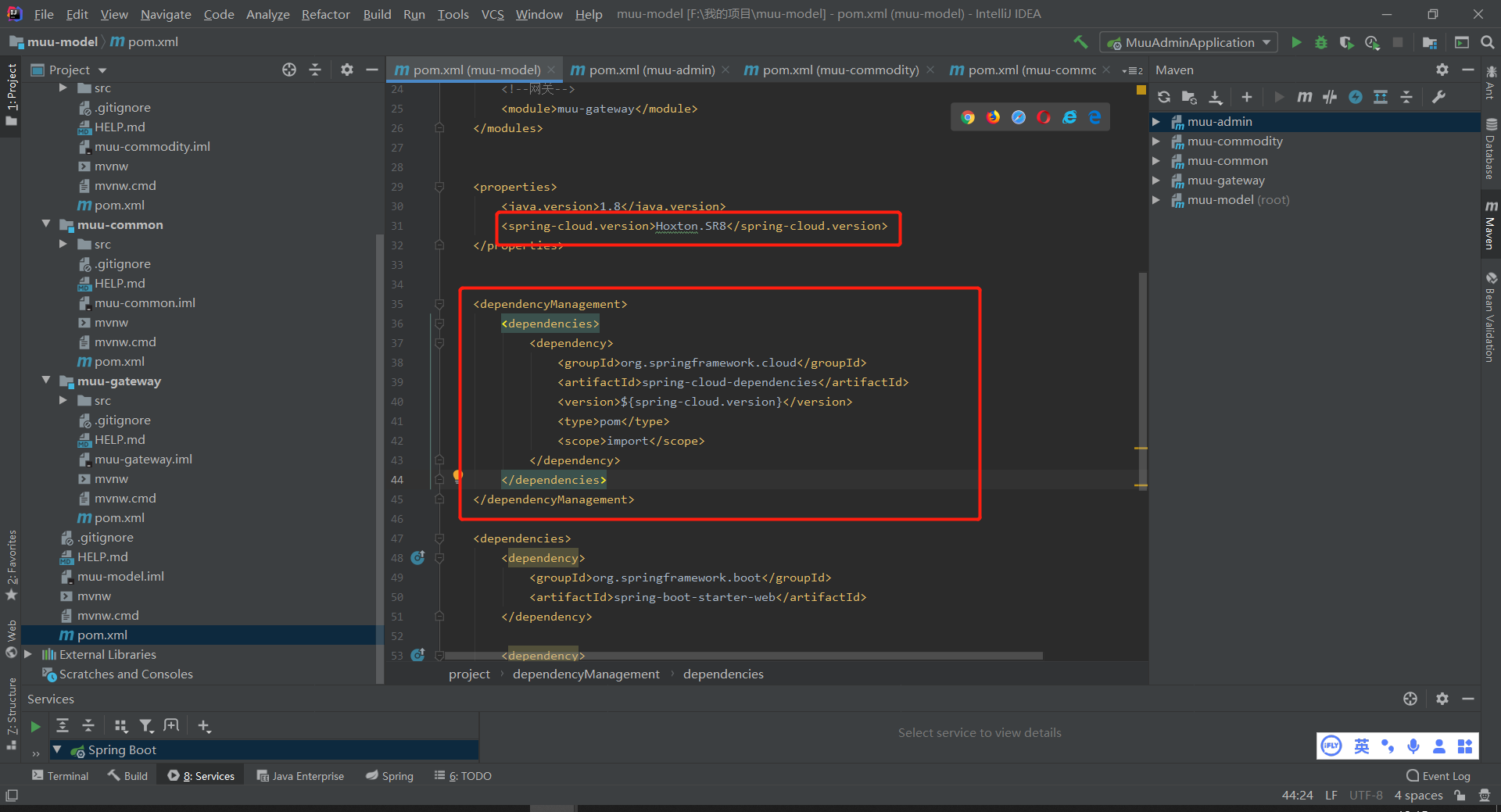
Task: Toggle Maven Offline Mode icon
Action: 1330,97
